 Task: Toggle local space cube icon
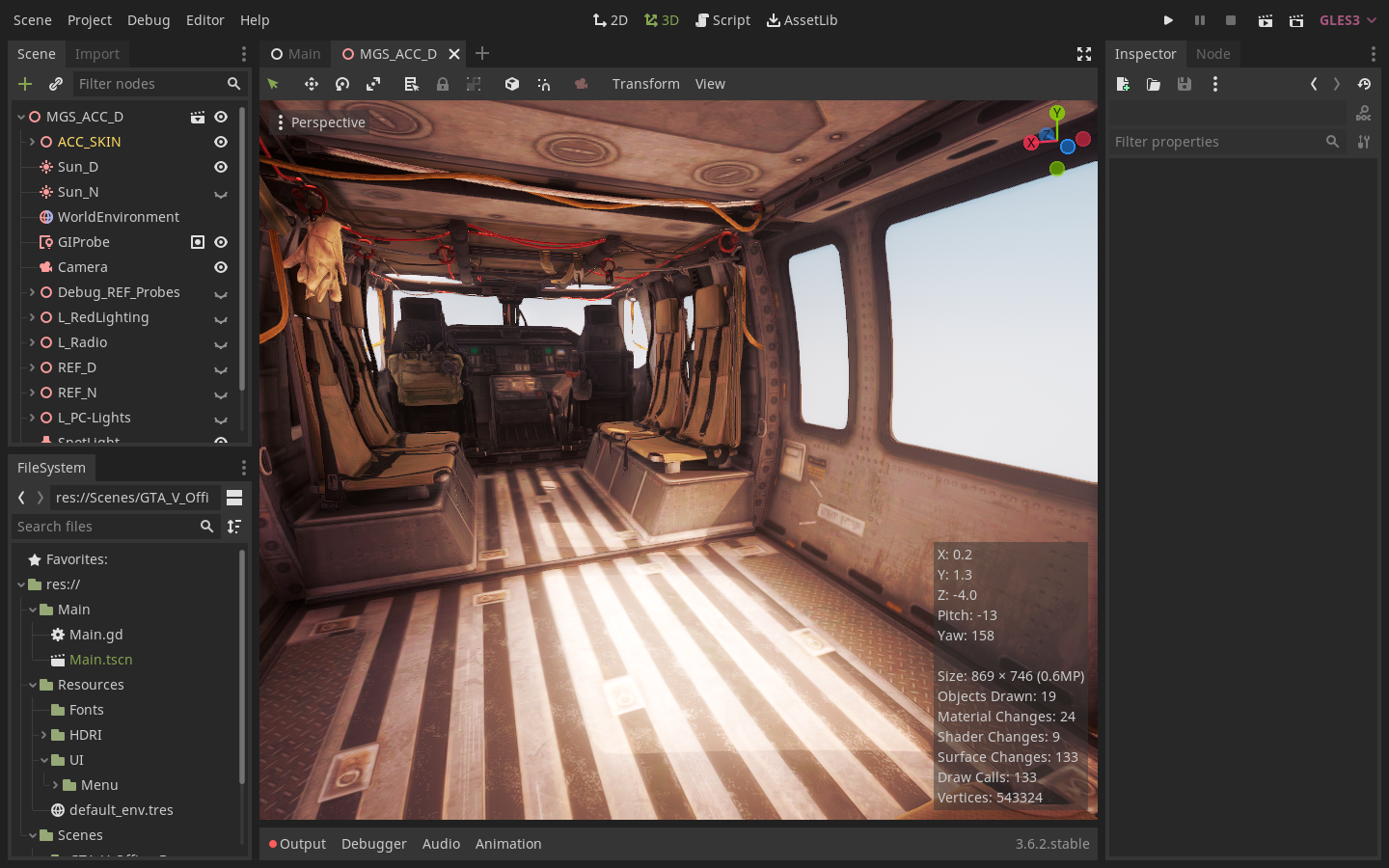(x=512, y=84)
